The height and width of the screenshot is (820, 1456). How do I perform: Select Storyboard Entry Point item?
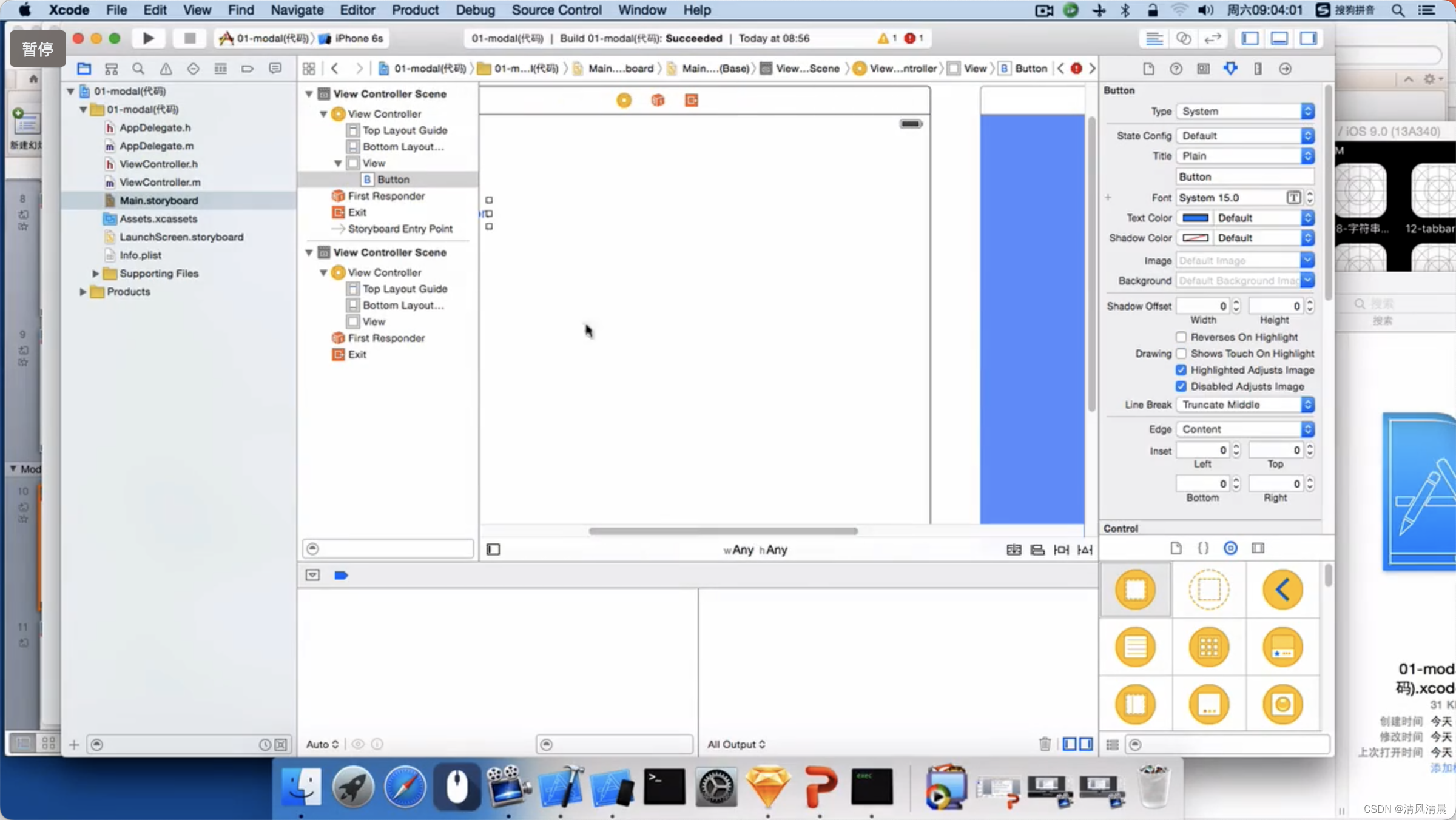click(x=400, y=228)
